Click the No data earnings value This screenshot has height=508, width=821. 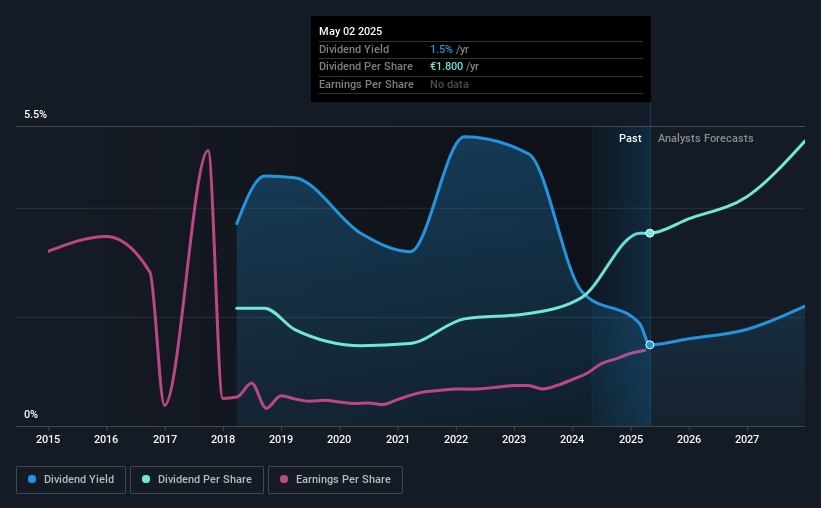(449, 84)
